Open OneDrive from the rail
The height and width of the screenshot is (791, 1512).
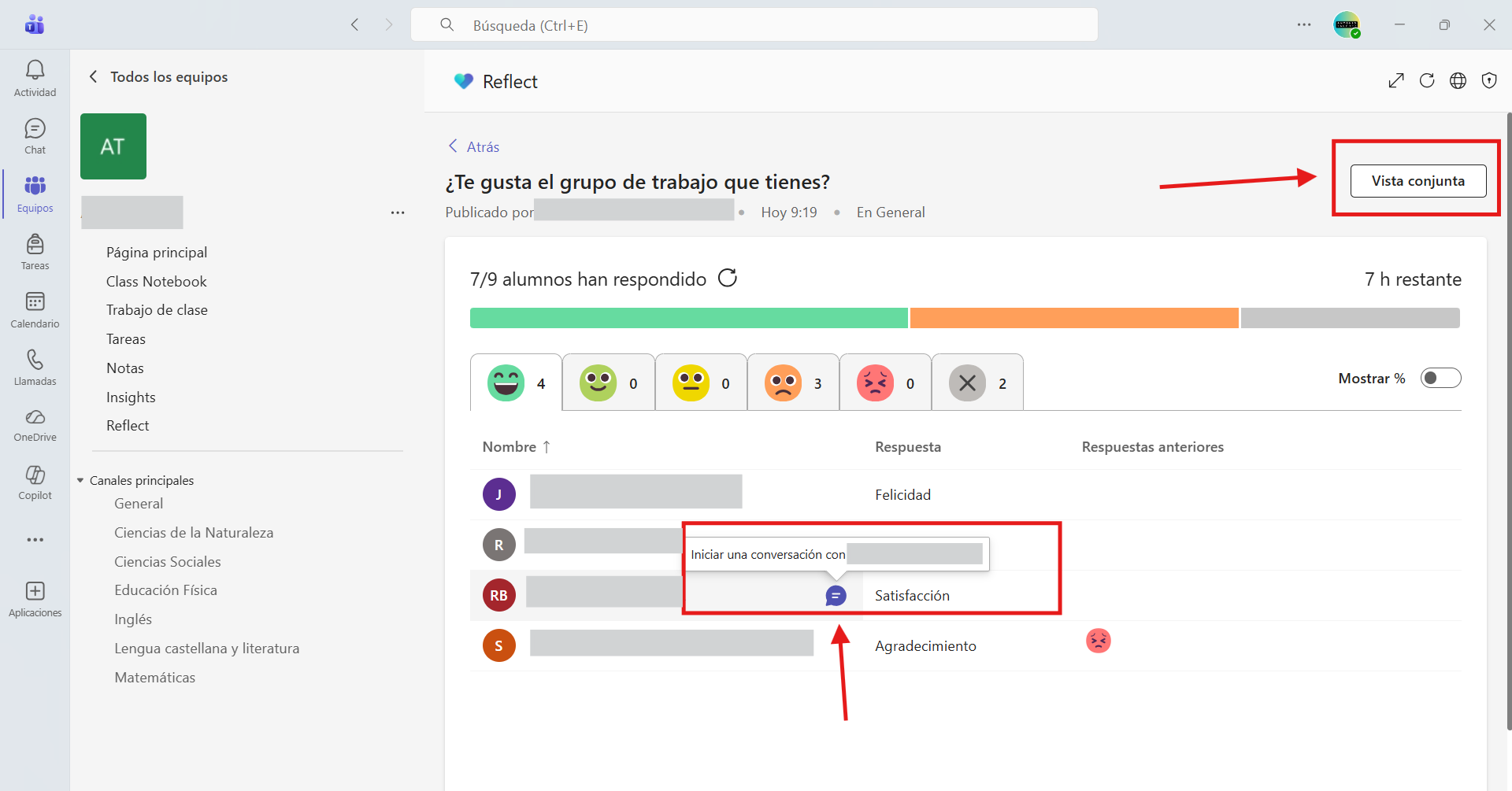pyautogui.click(x=35, y=425)
